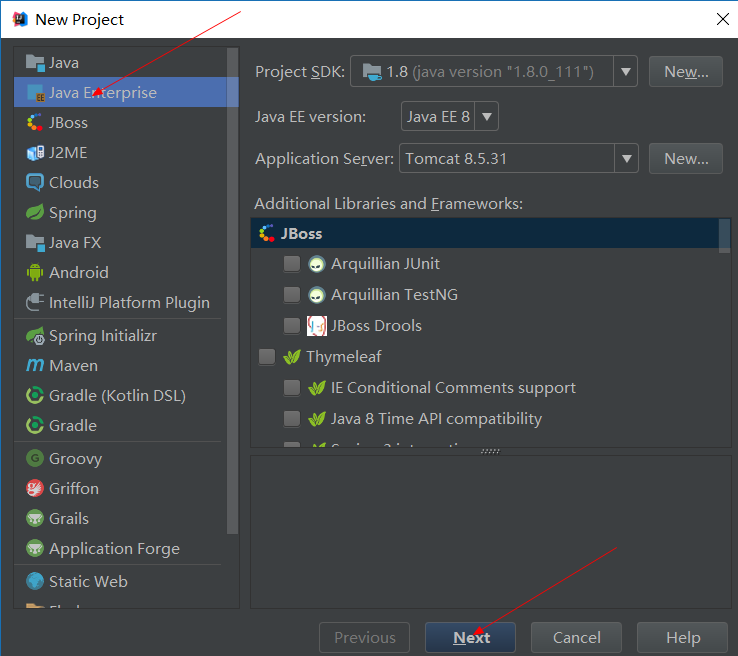
Task: Choose the Static Web globe icon
Action: (35, 582)
